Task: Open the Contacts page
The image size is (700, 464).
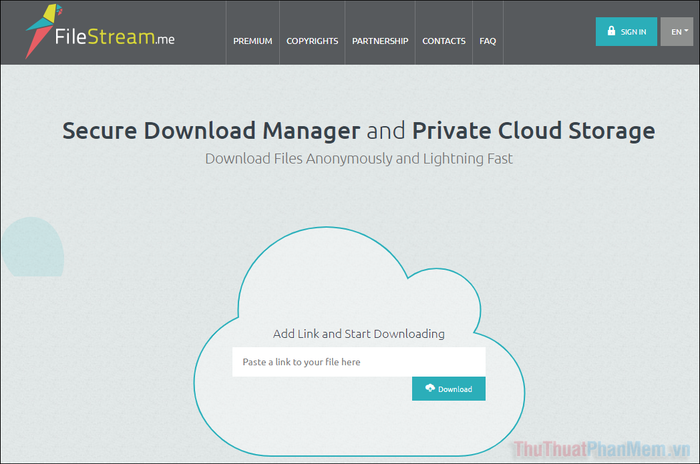Action: [444, 41]
